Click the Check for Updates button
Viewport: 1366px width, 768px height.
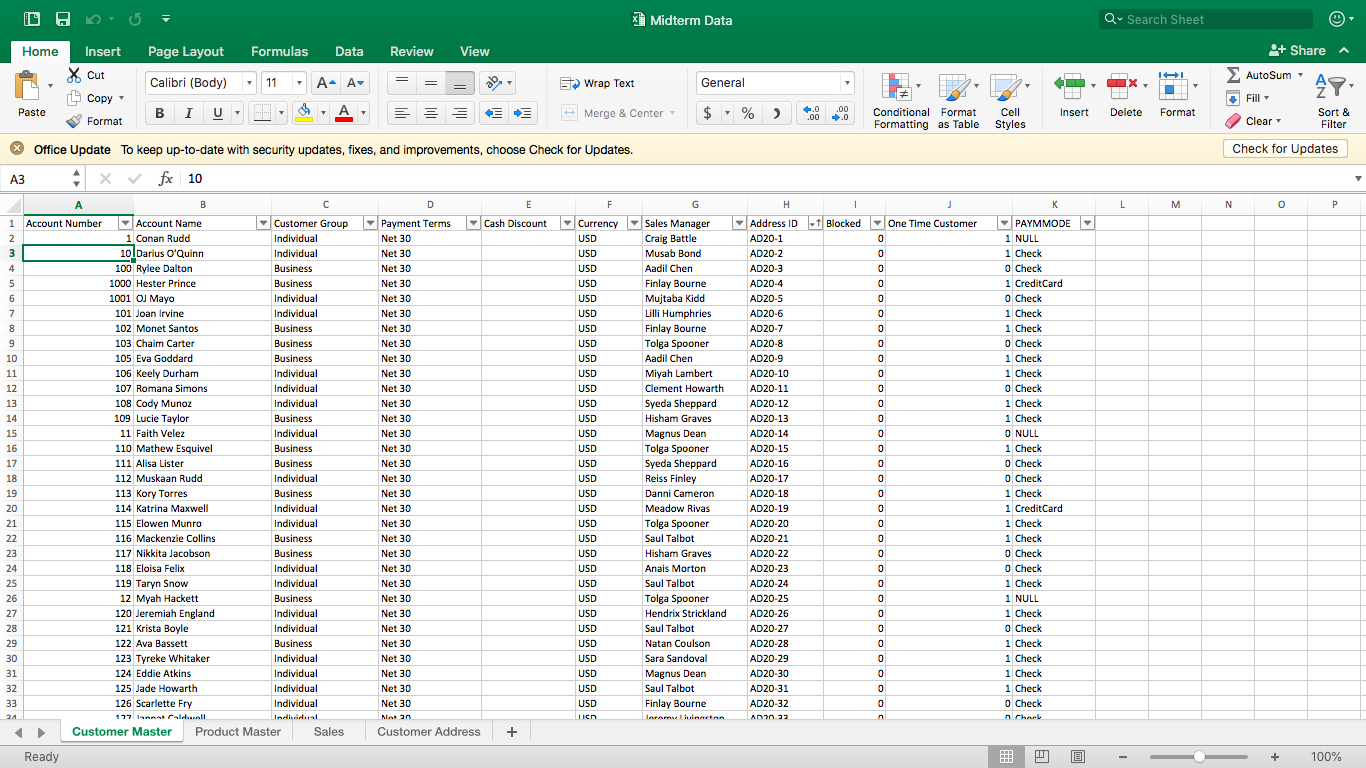pos(1284,148)
